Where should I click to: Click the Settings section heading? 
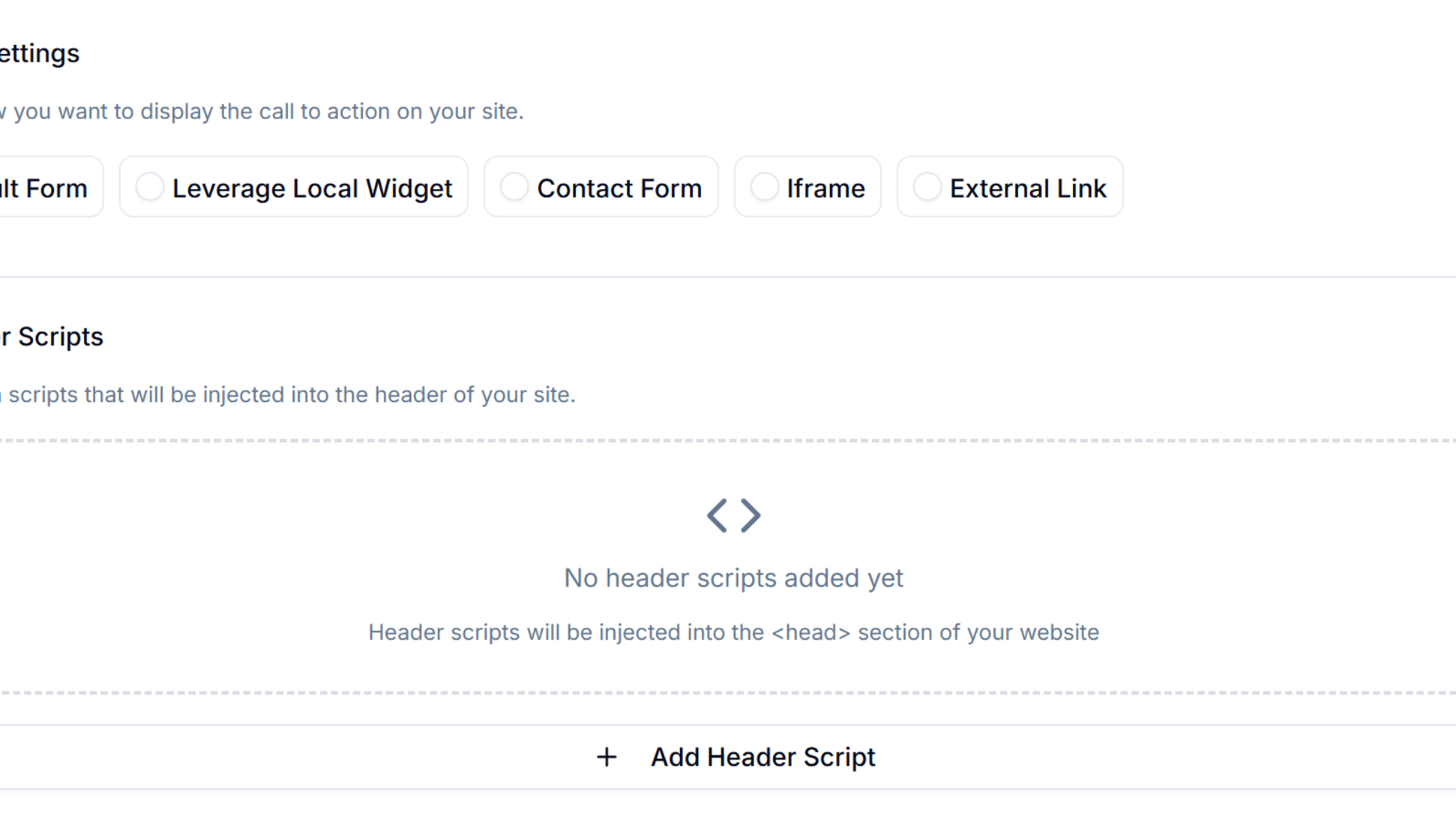coord(40,53)
